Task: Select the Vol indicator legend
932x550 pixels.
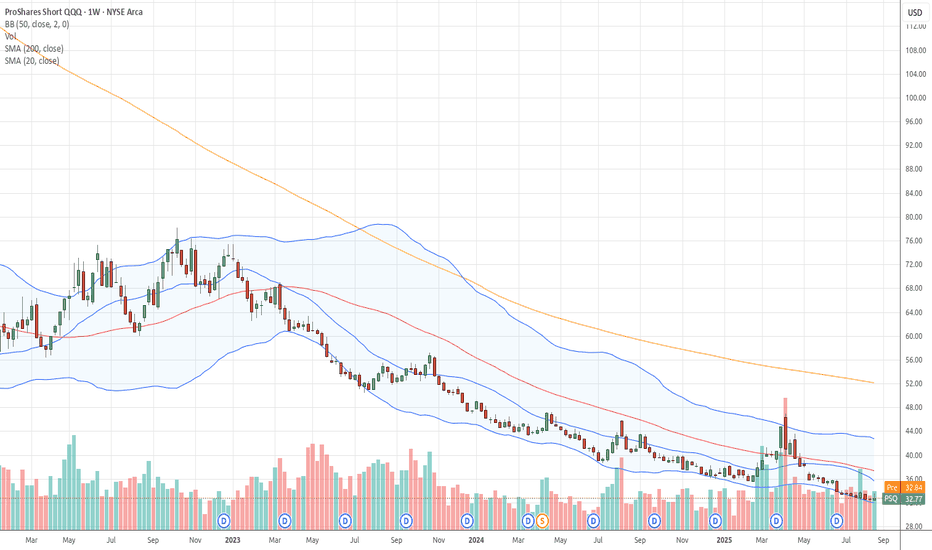Action: pyautogui.click(x=10, y=36)
